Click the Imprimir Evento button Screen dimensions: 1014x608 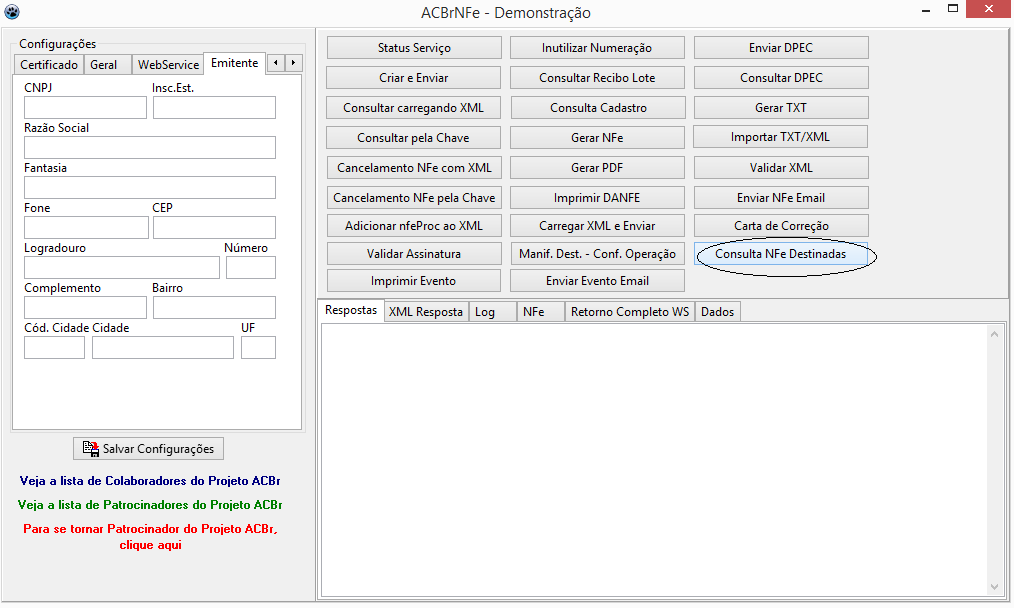[414, 281]
